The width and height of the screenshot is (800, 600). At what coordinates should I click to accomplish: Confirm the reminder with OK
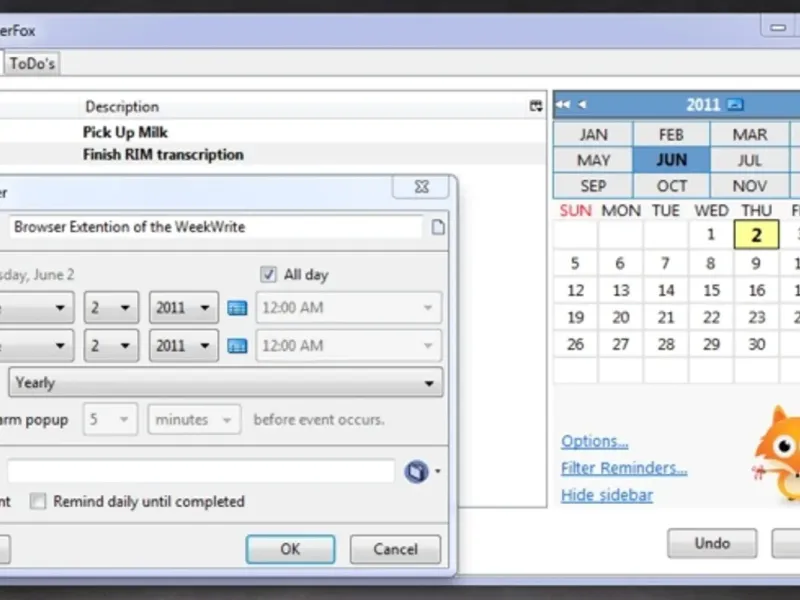(x=290, y=549)
